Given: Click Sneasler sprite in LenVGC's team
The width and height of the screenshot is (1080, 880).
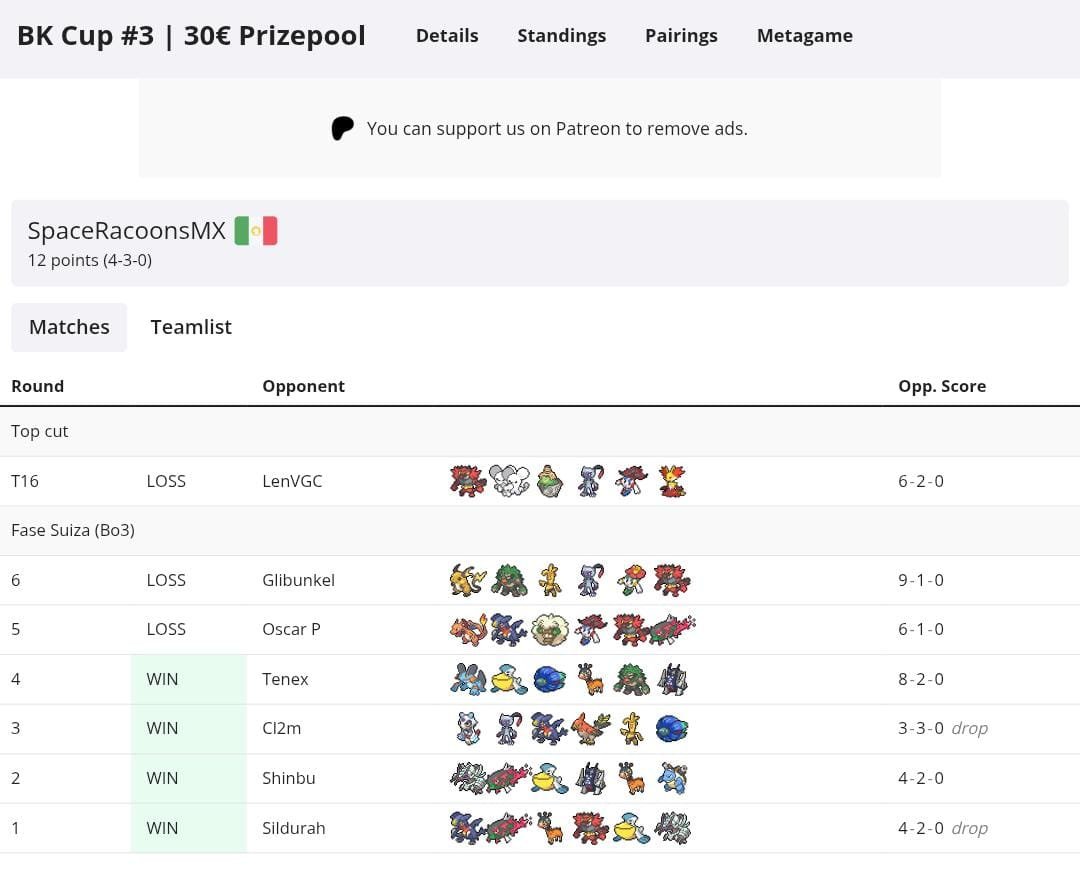Looking at the screenshot, I should pyautogui.click(x=590, y=481).
